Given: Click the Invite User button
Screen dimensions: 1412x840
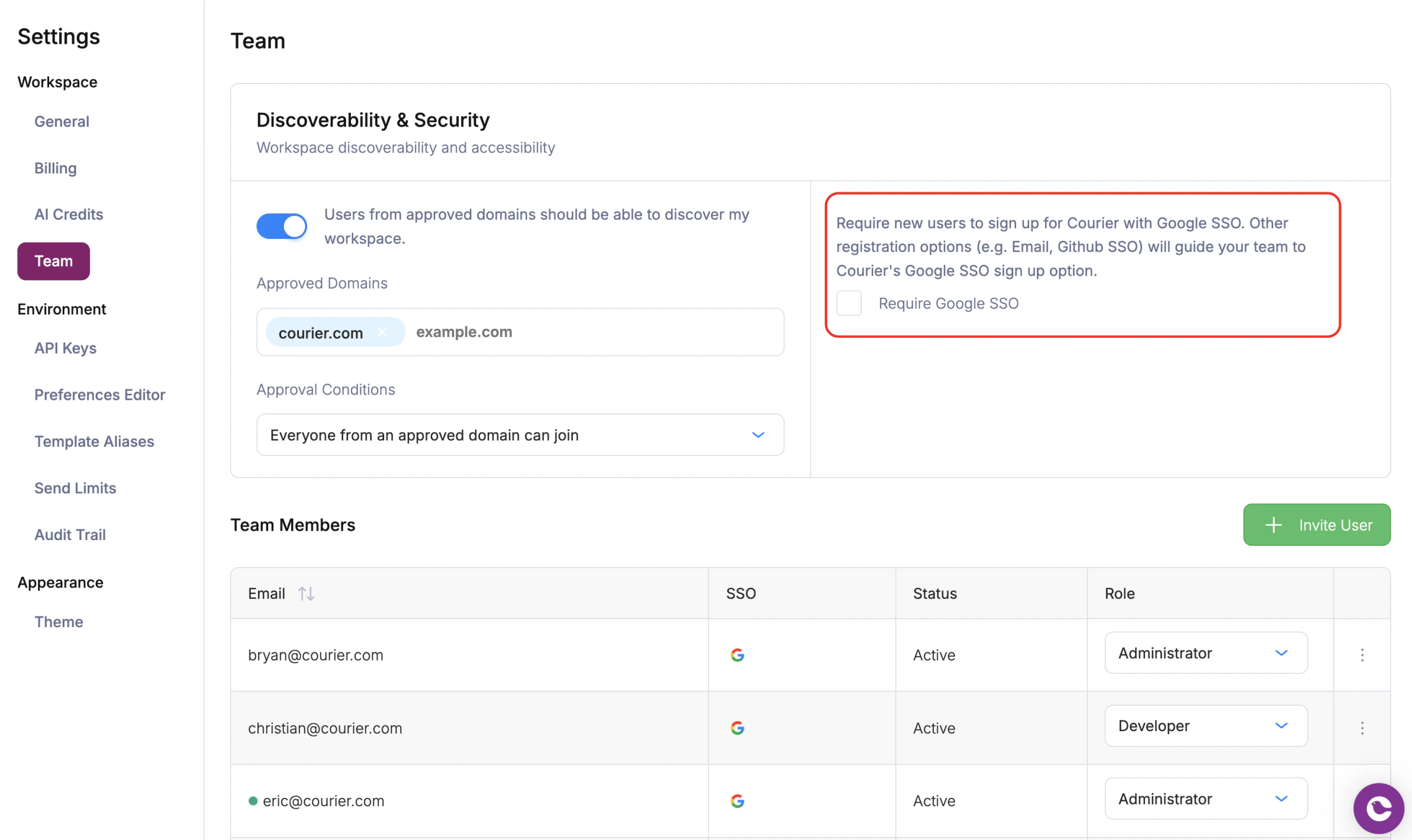Looking at the screenshot, I should (1316, 525).
